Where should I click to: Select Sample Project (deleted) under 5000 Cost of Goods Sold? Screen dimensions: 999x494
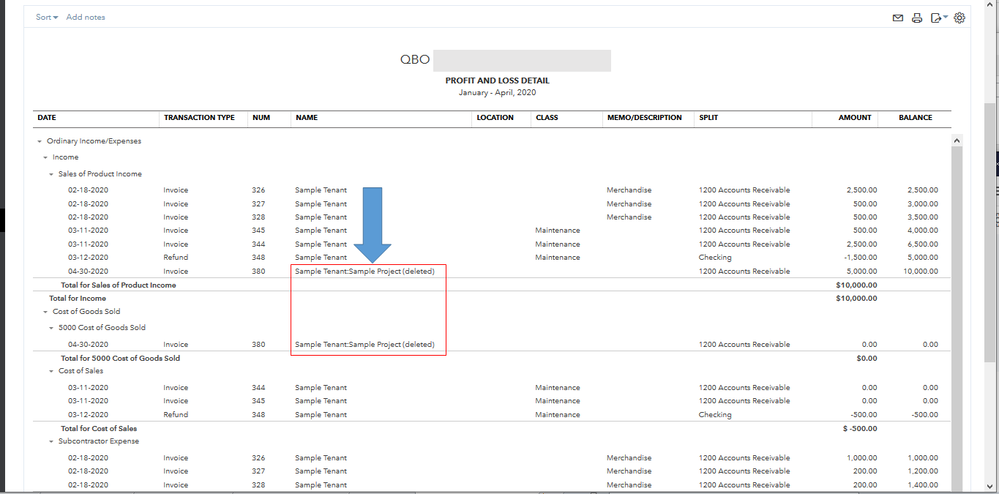pos(364,344)
